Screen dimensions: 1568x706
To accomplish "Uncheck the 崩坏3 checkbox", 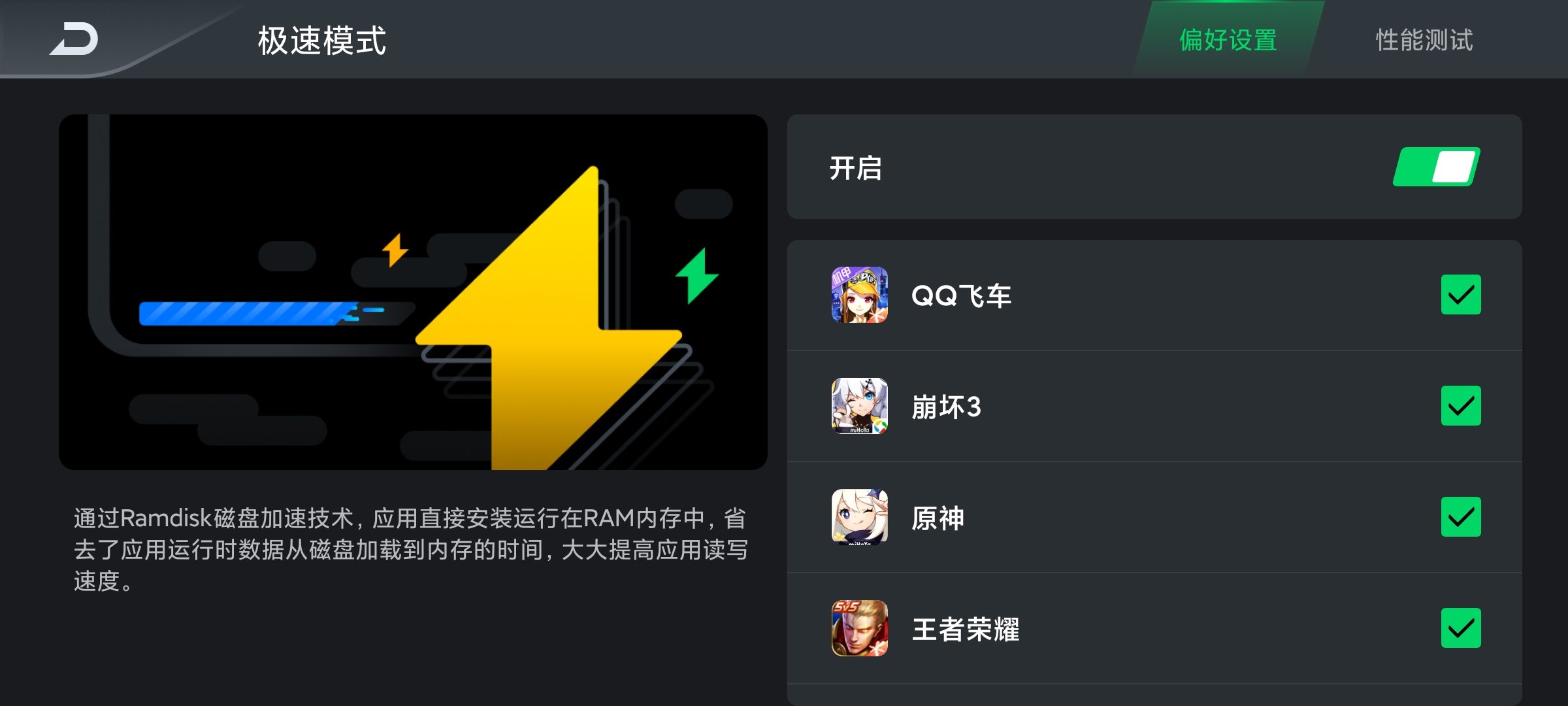I will point(1461,406).
